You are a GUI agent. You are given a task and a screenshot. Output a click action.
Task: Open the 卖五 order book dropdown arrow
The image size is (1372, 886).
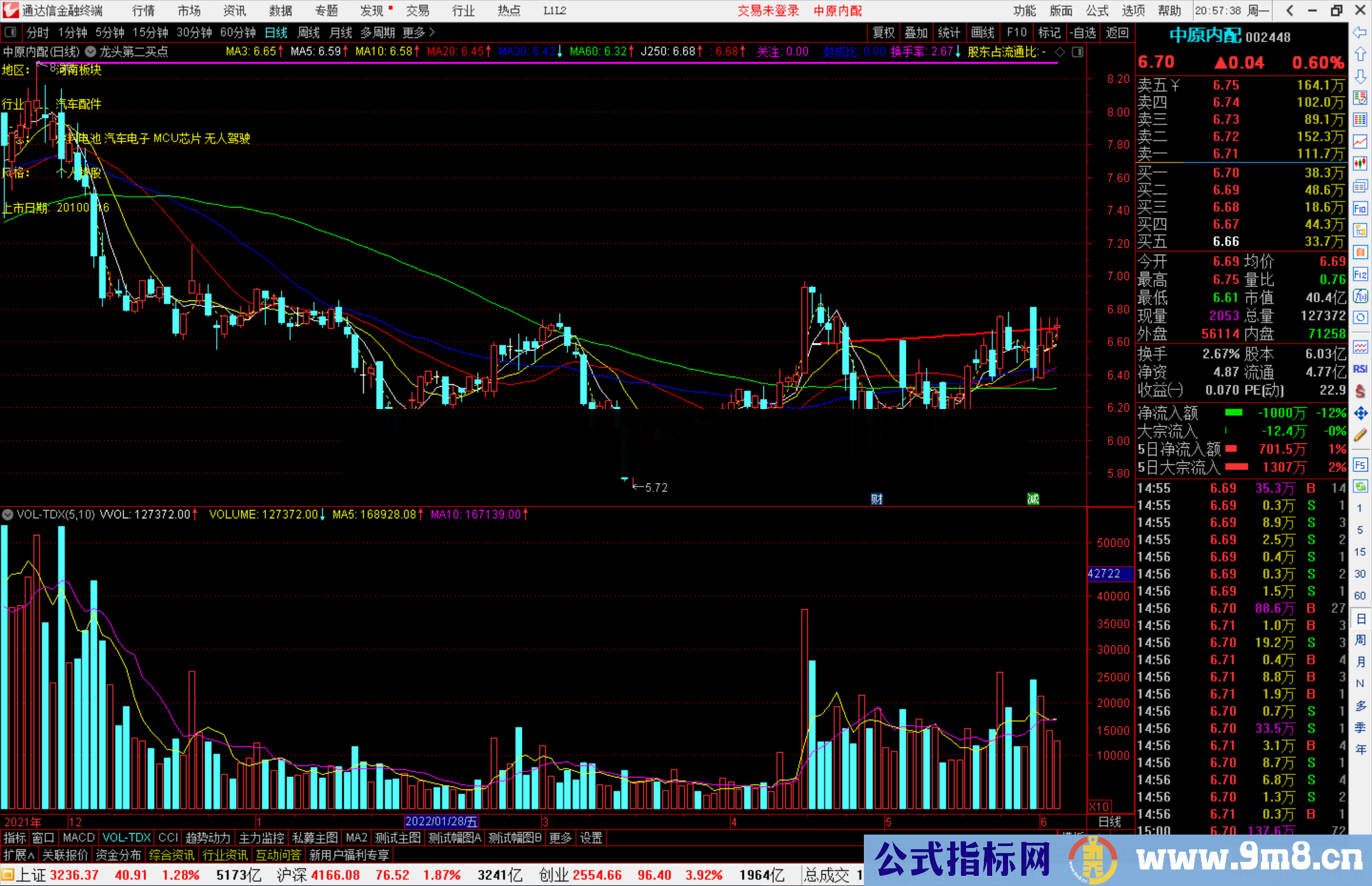click(x=1175, y=85)
